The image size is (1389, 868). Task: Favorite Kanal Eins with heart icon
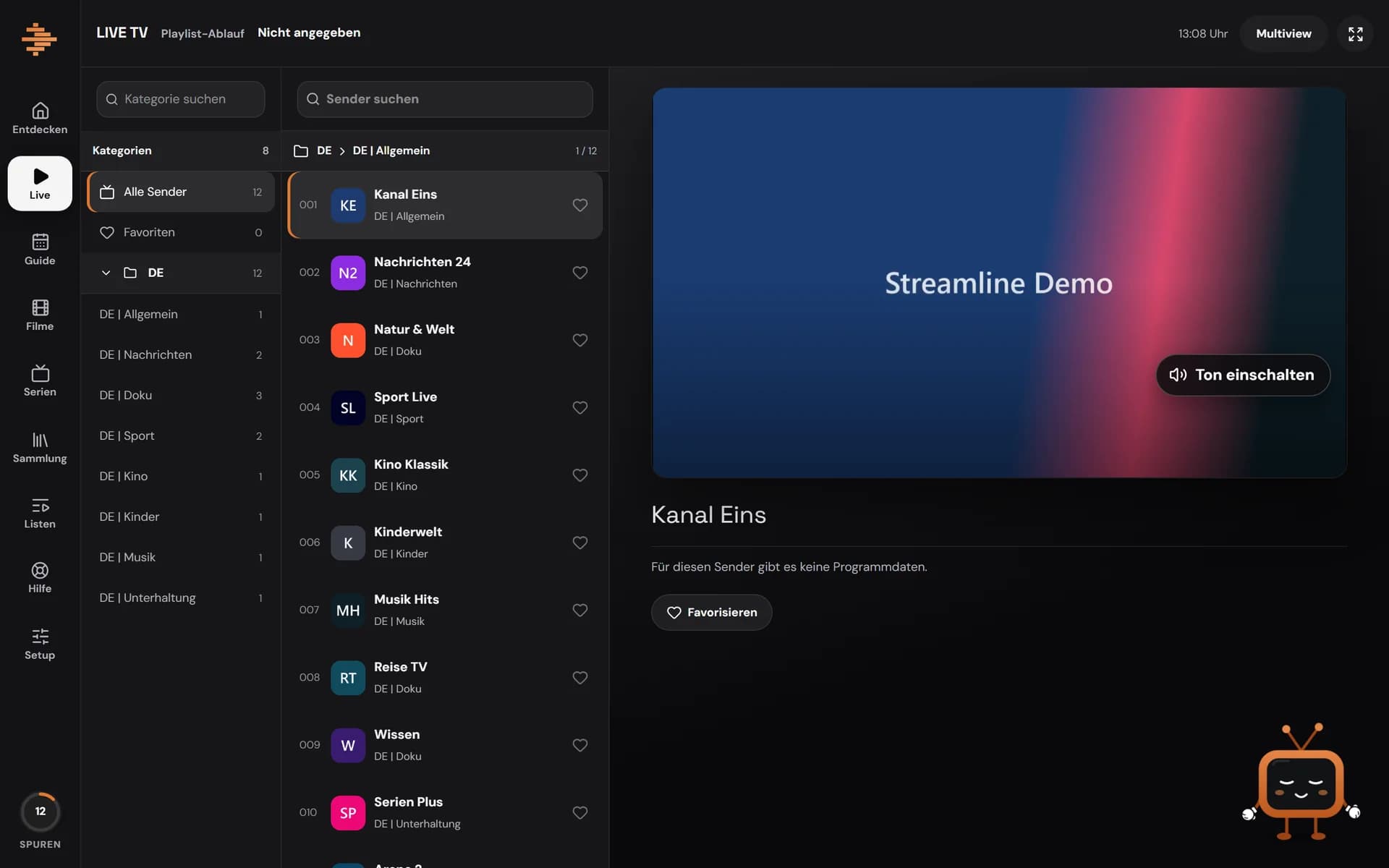(580, 205)
